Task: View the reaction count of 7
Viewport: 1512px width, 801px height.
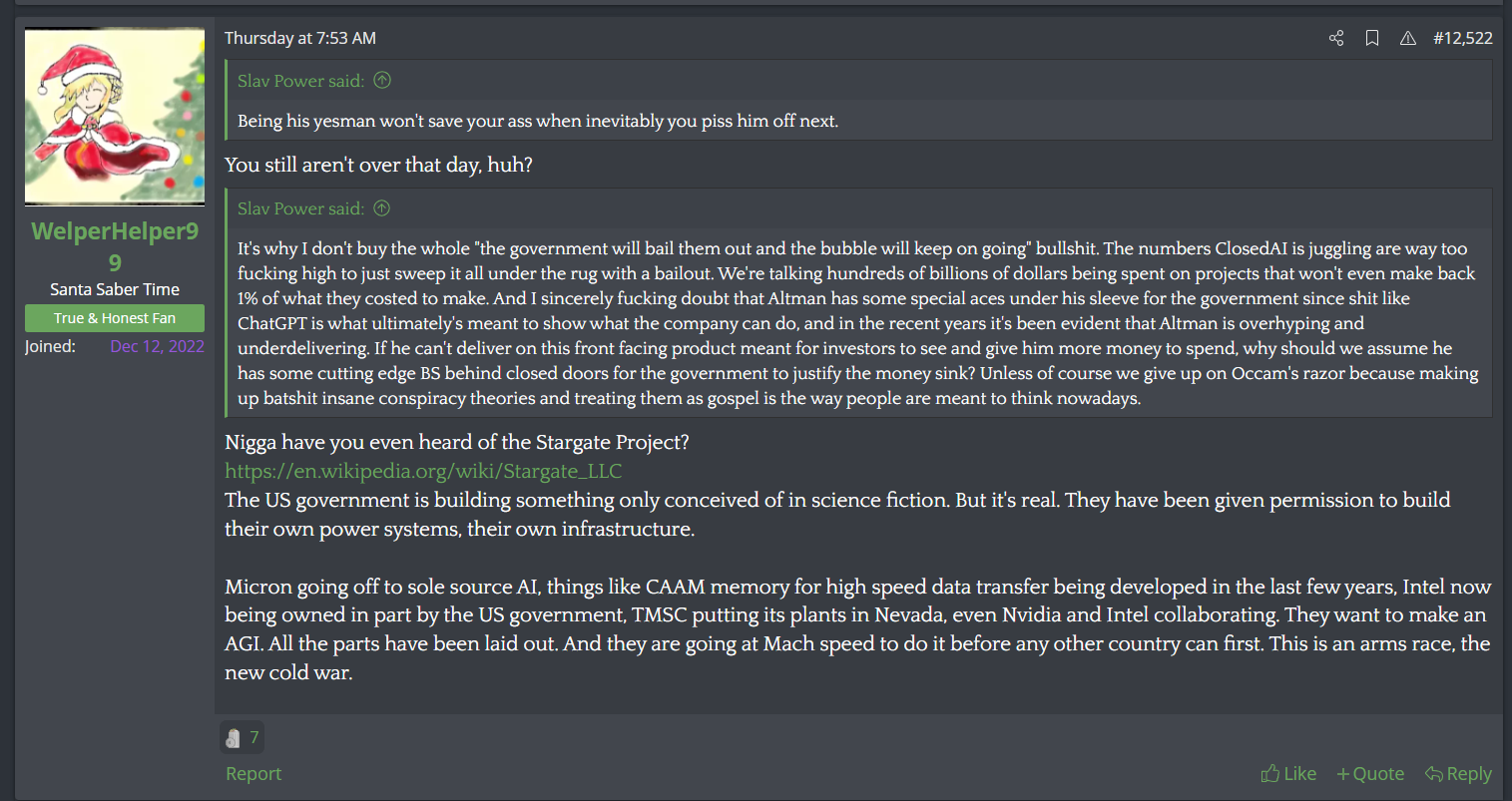Action: pyautogui.click(x=254, y=737)
